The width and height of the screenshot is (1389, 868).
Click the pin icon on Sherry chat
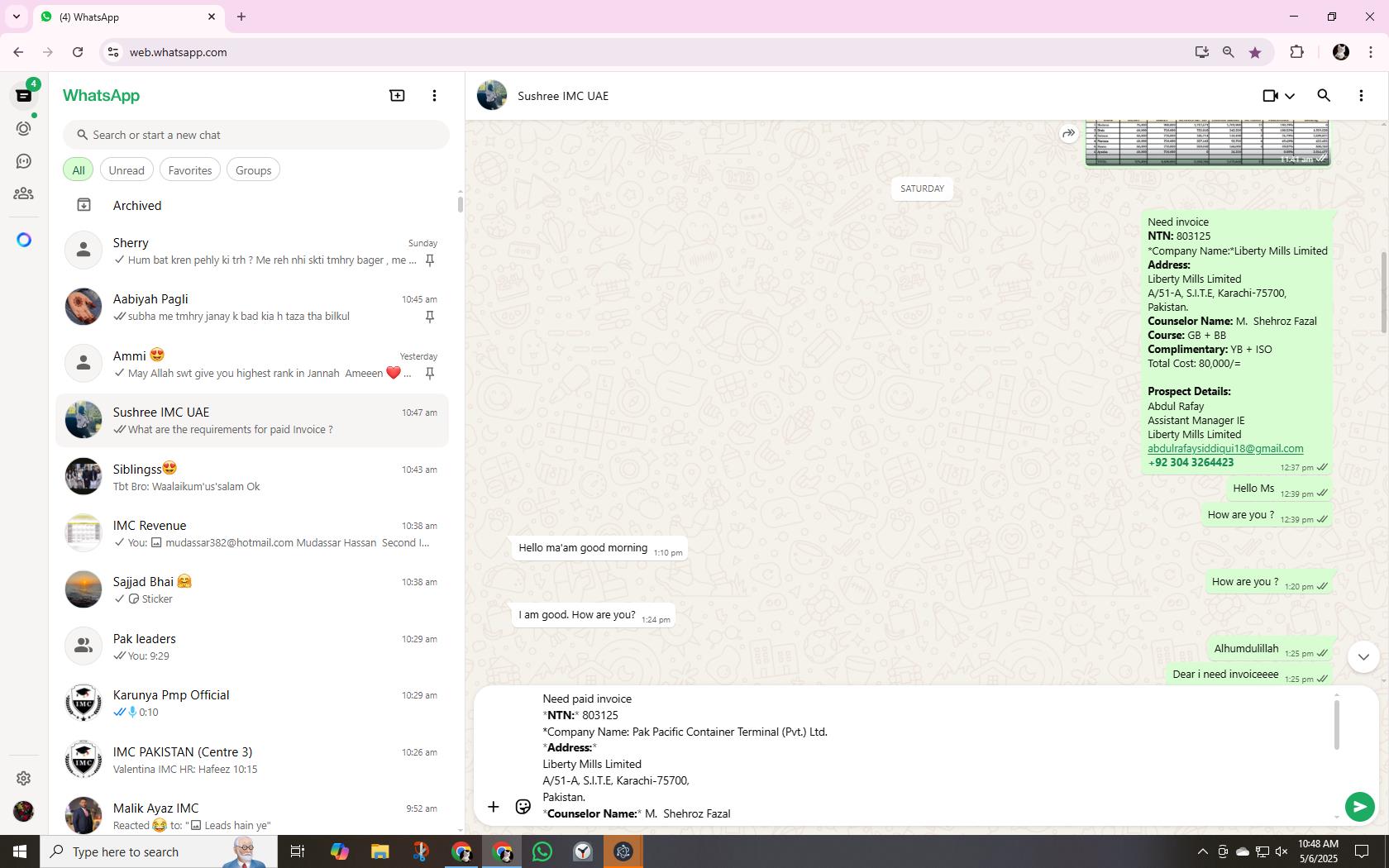[x=429, y=260]
